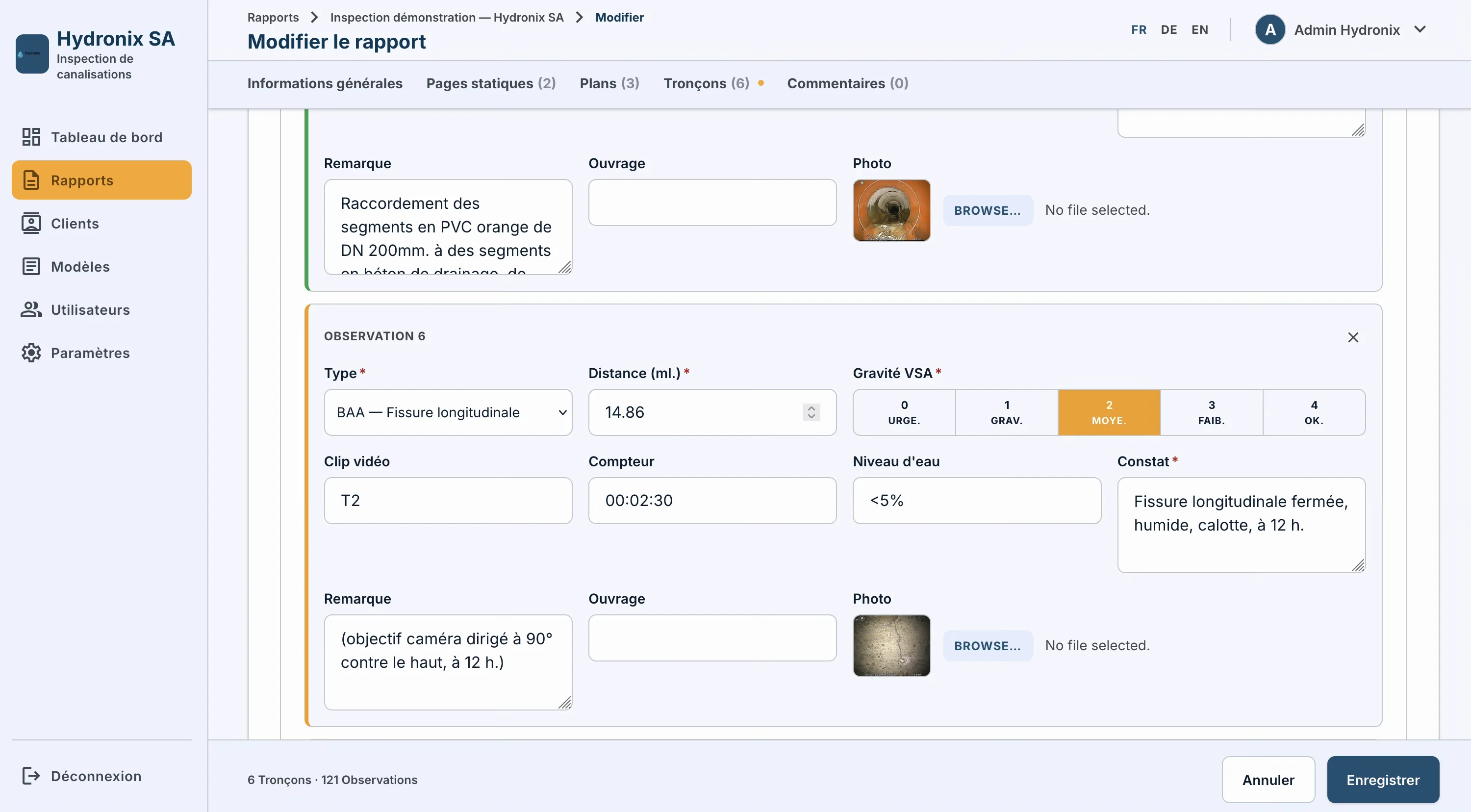Remove Observation 6 with the X icon
The width and height of the screenshot is (1471, 812).
coord(1353,337)
